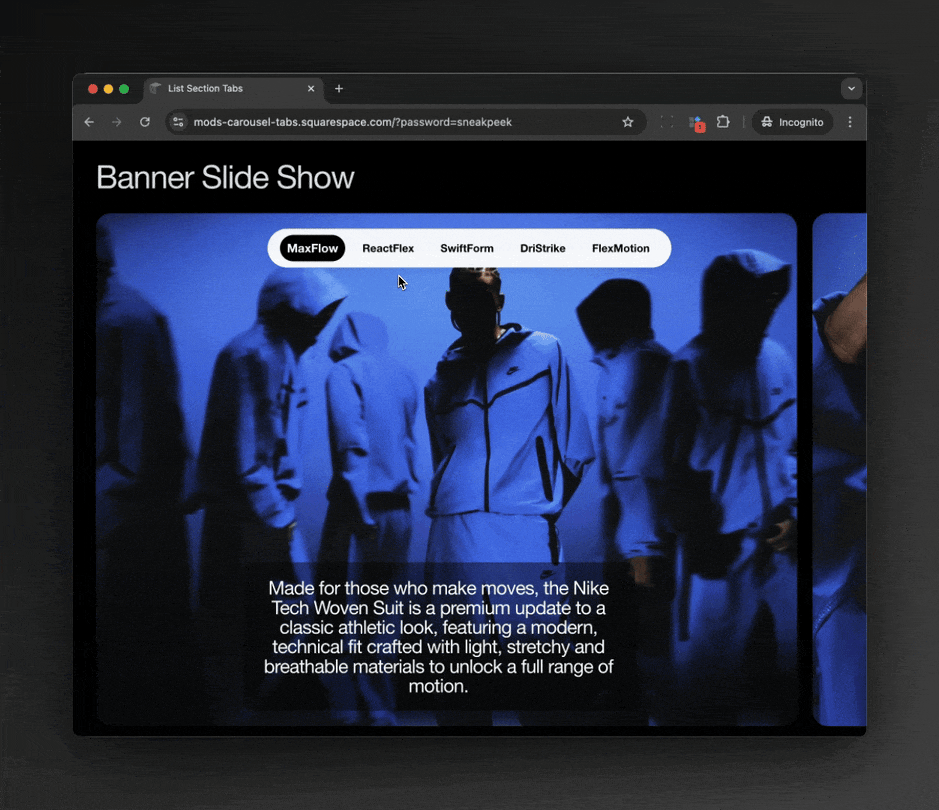Show the FlexMotion slide tab

pyautogui.click(x=620, y=248)
